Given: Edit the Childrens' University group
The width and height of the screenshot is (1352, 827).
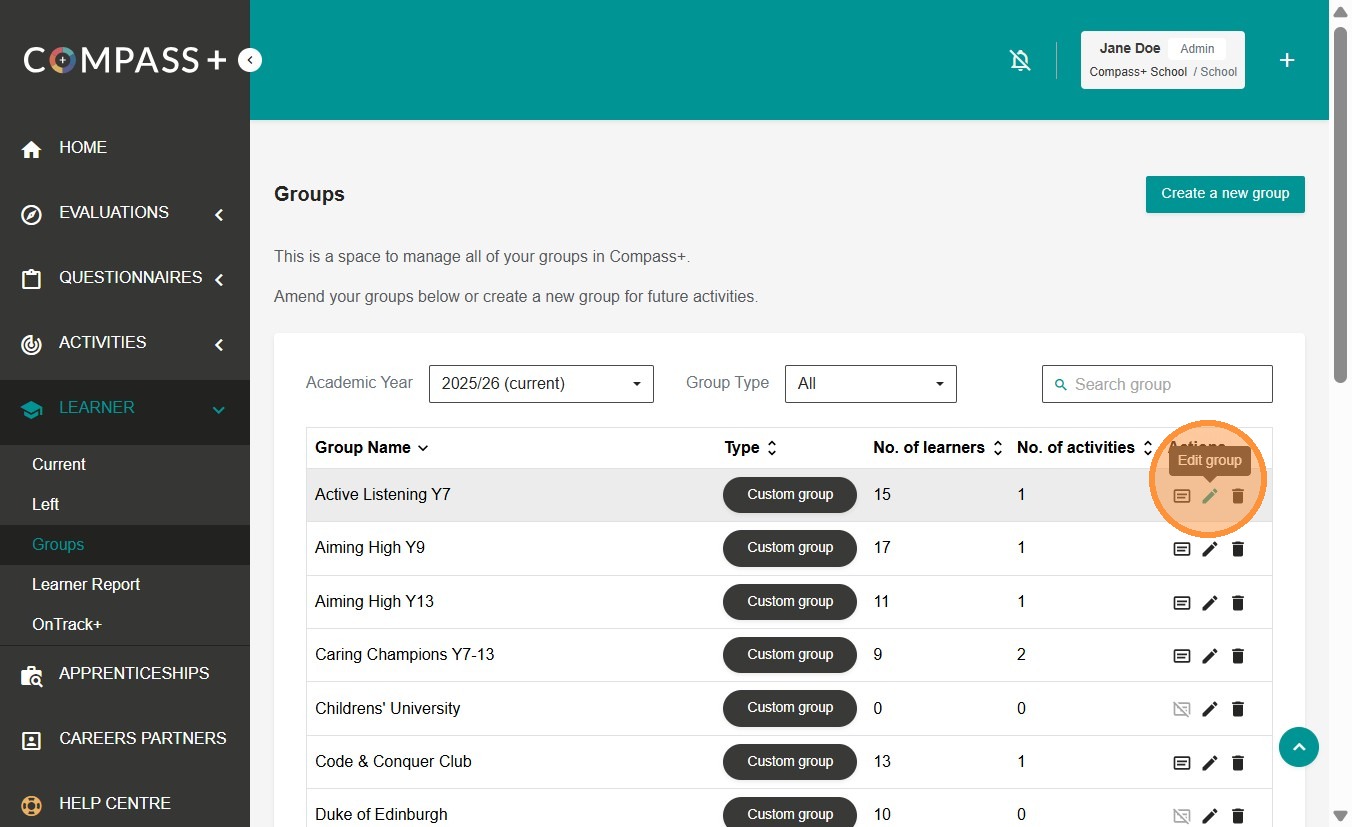Looking at the screenshot, I should 1210,709.
